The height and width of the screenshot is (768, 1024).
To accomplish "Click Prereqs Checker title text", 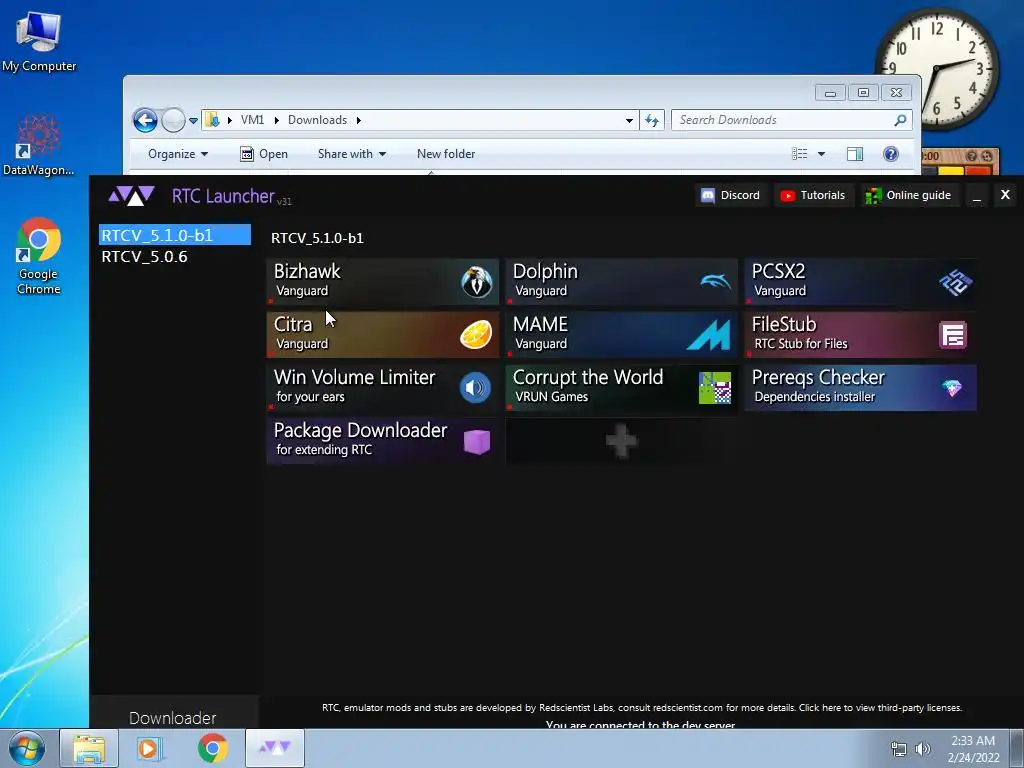I will coord(818,377).
